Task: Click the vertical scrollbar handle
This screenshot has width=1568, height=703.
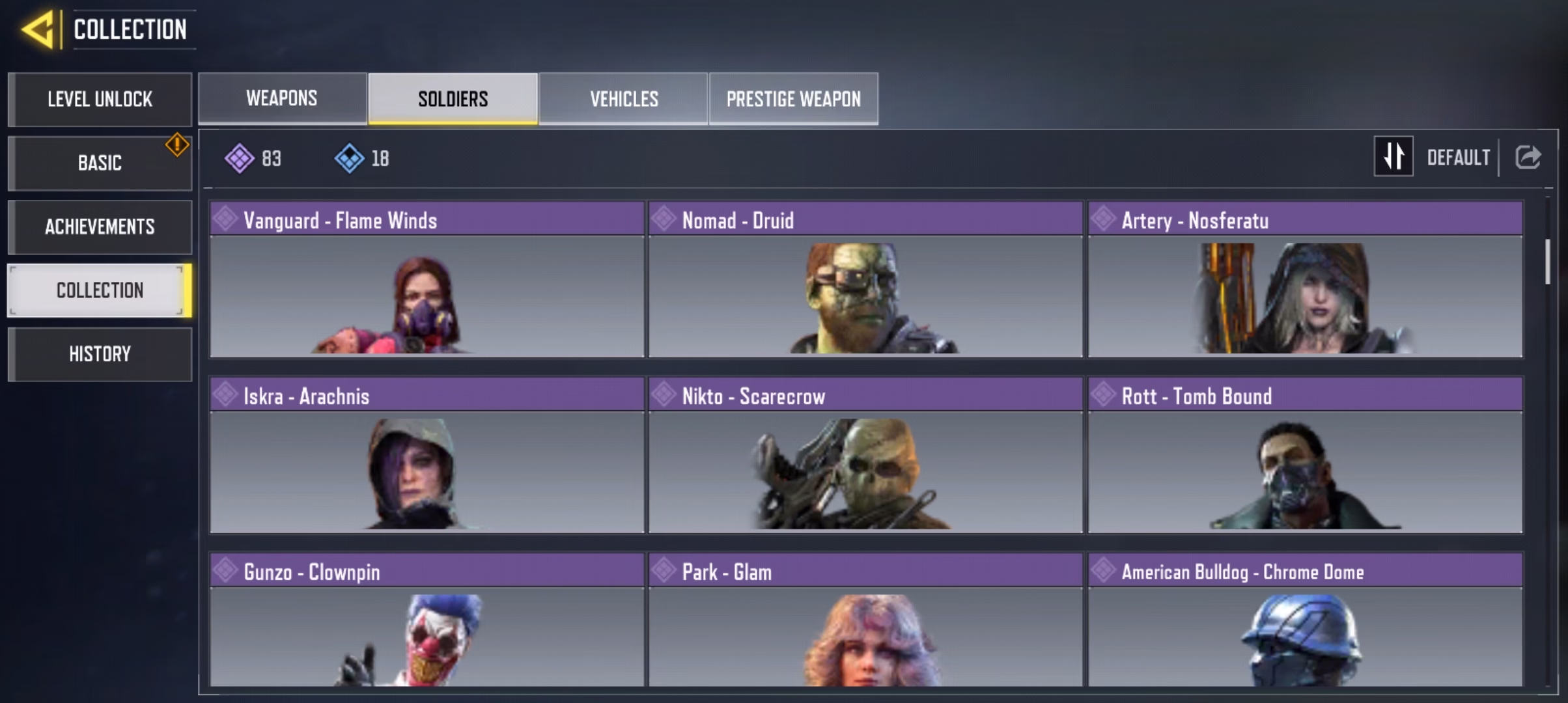Action: coord(1548,262)
